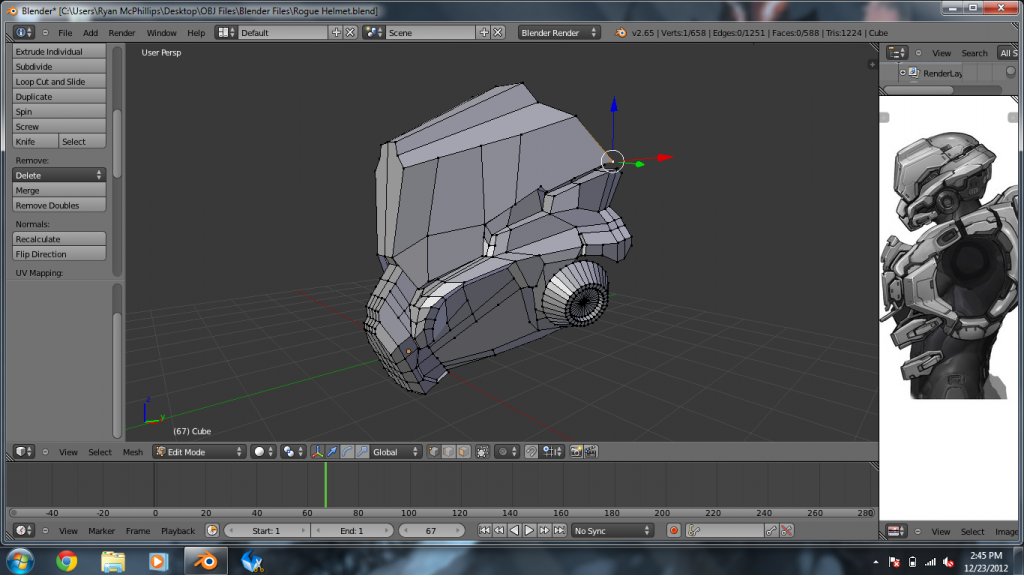
Task: Open the Outliner editor type selector icon
Action: pyautogui.click(x=897, y=53)
